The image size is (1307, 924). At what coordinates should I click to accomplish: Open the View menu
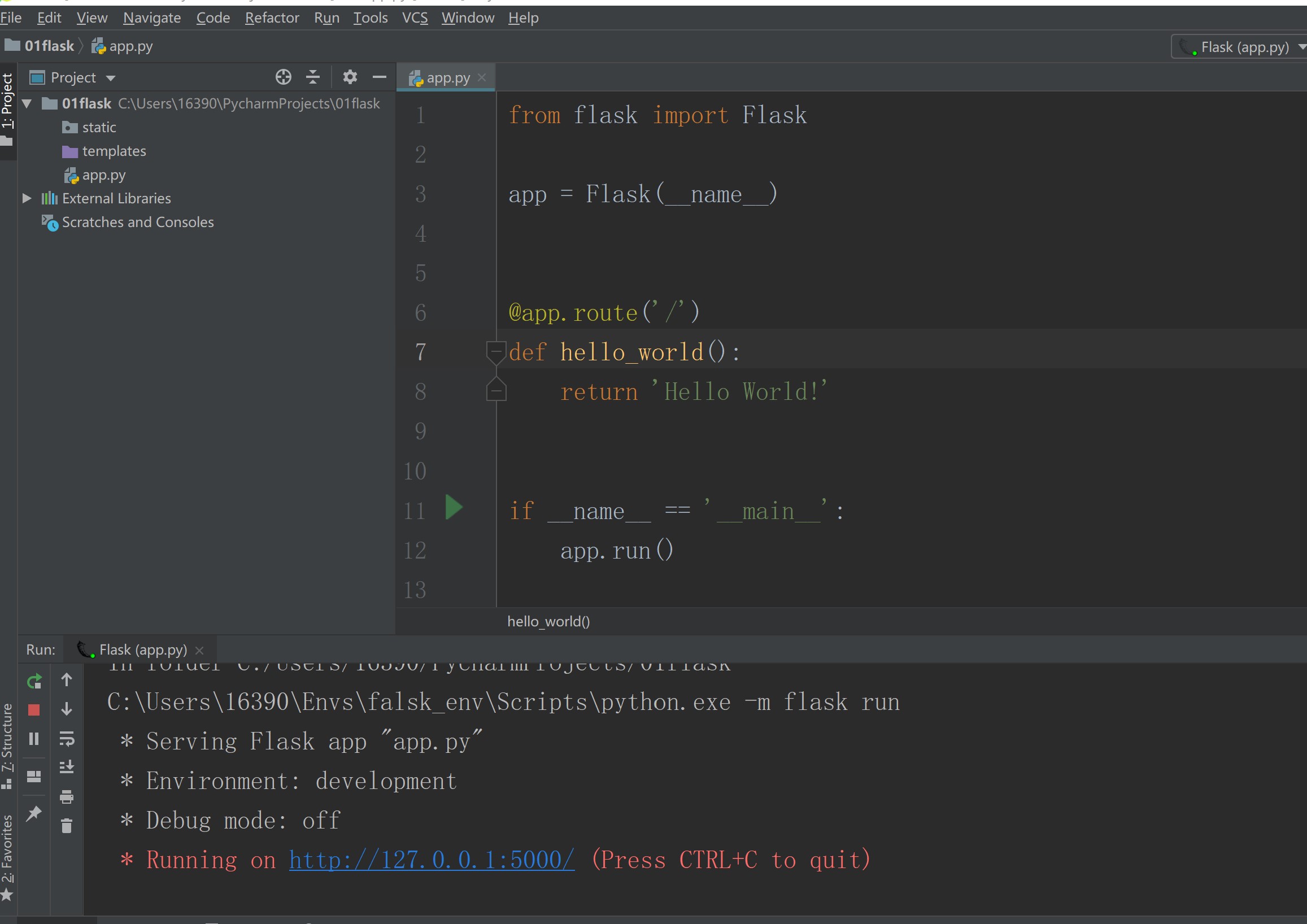[x=92, y=18]
